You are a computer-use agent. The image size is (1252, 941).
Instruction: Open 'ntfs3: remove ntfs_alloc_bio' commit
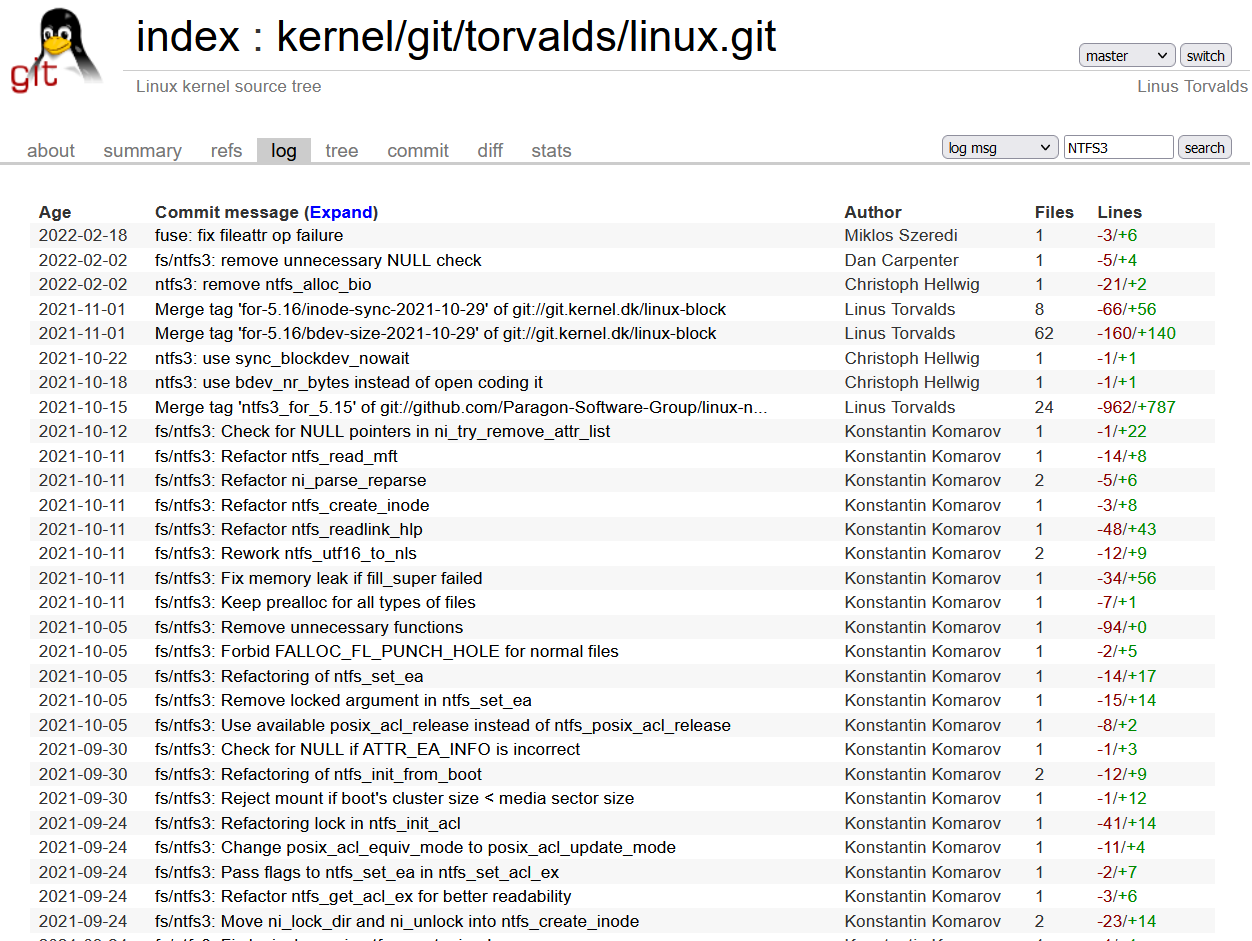[x=263, y=285]
